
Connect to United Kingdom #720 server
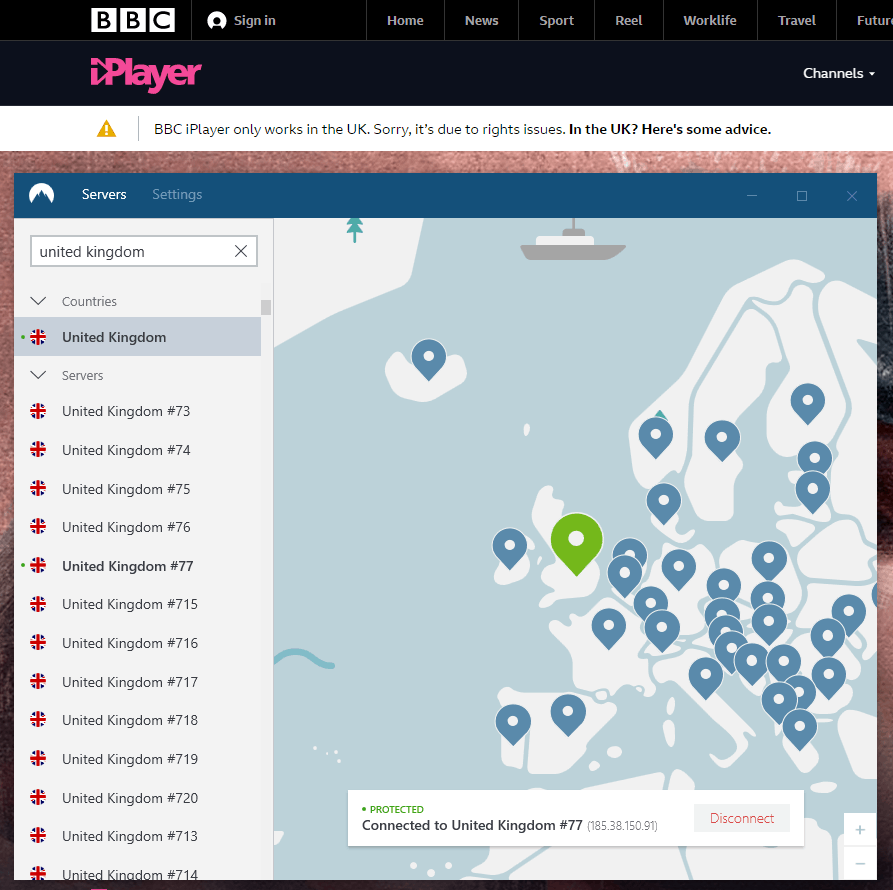(x=138, y=798)
